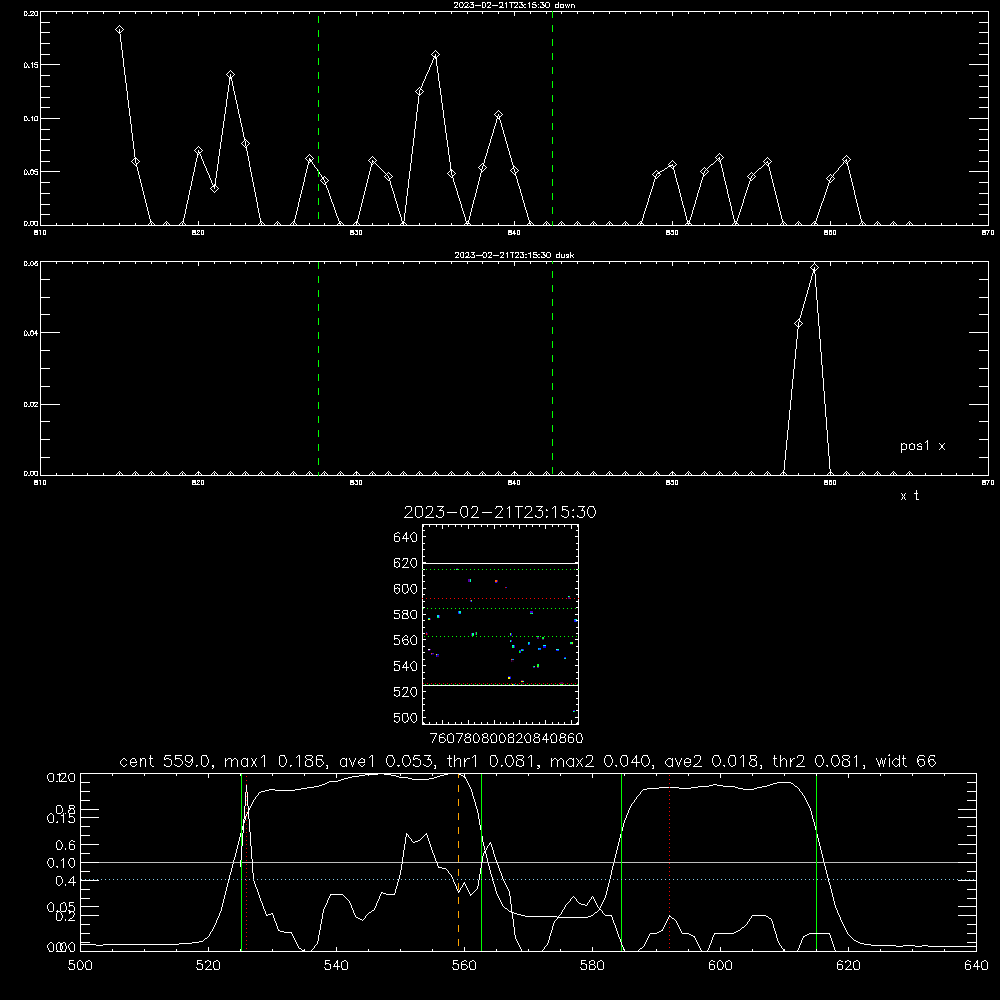Click the upper solid white line in scatter panel
This screenshot has height=1000, width=1000.
pos(500,564)
